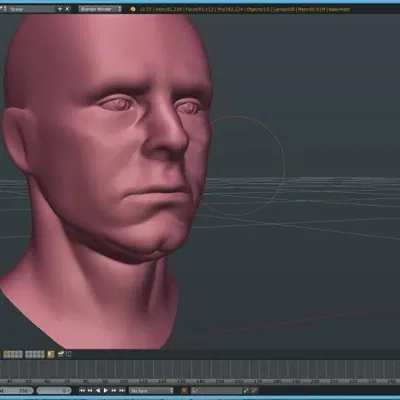Image resolution: width=400 pixels, height=400 pixels.
Task: Open the Blender Render engine dropdown
Action: (101, 9)
